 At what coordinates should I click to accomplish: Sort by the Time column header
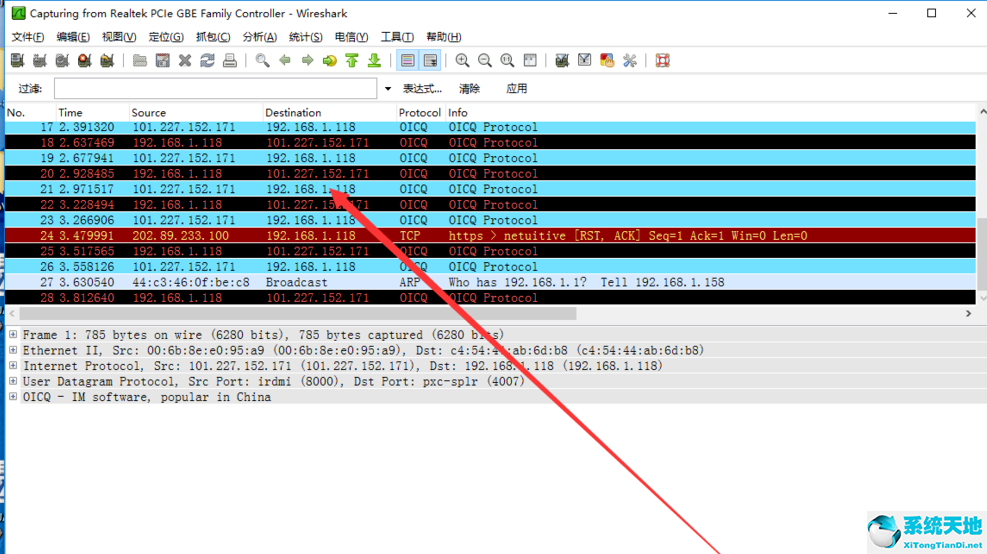tap(92, 113)
